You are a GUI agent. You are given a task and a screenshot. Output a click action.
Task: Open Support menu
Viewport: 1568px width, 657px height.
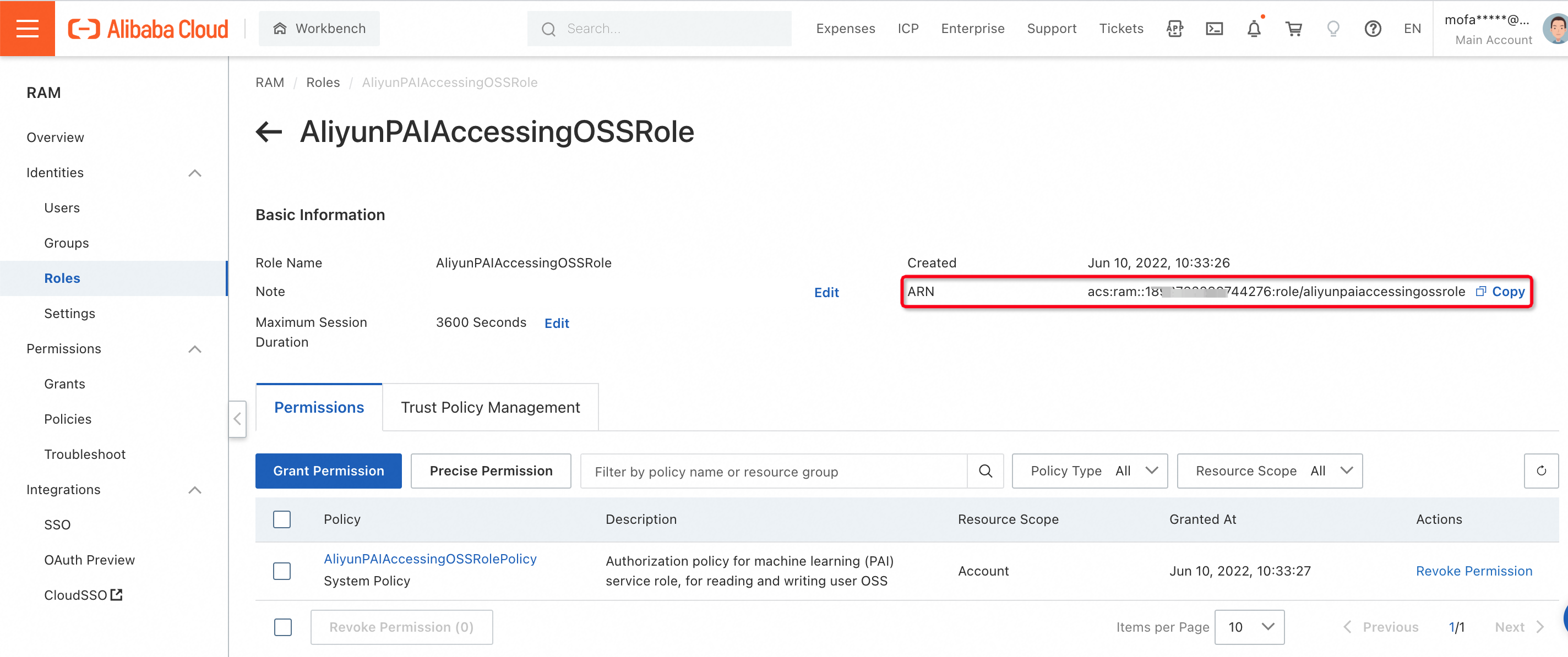point(1051,29)
